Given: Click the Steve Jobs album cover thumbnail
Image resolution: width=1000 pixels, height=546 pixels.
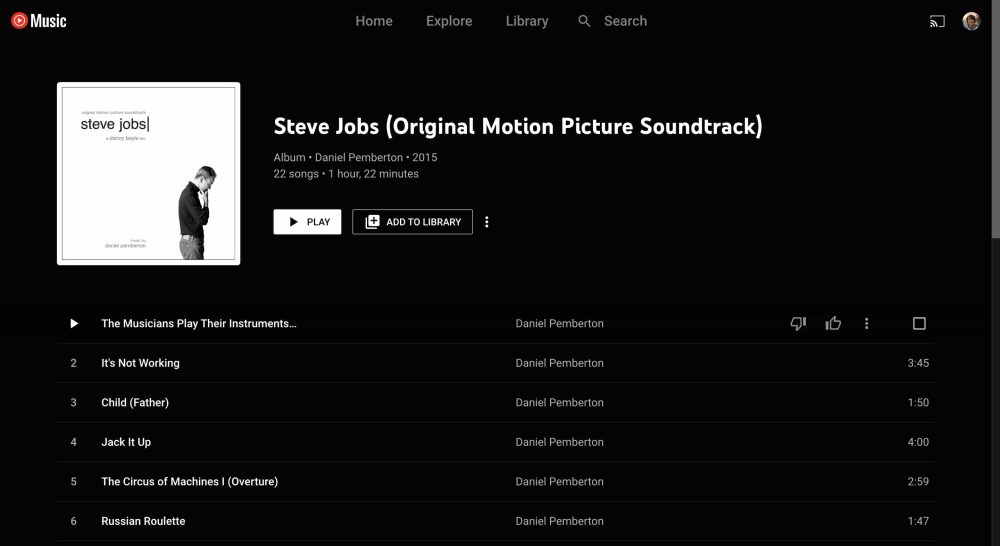Looking at the screenshot, I should 148,173.
